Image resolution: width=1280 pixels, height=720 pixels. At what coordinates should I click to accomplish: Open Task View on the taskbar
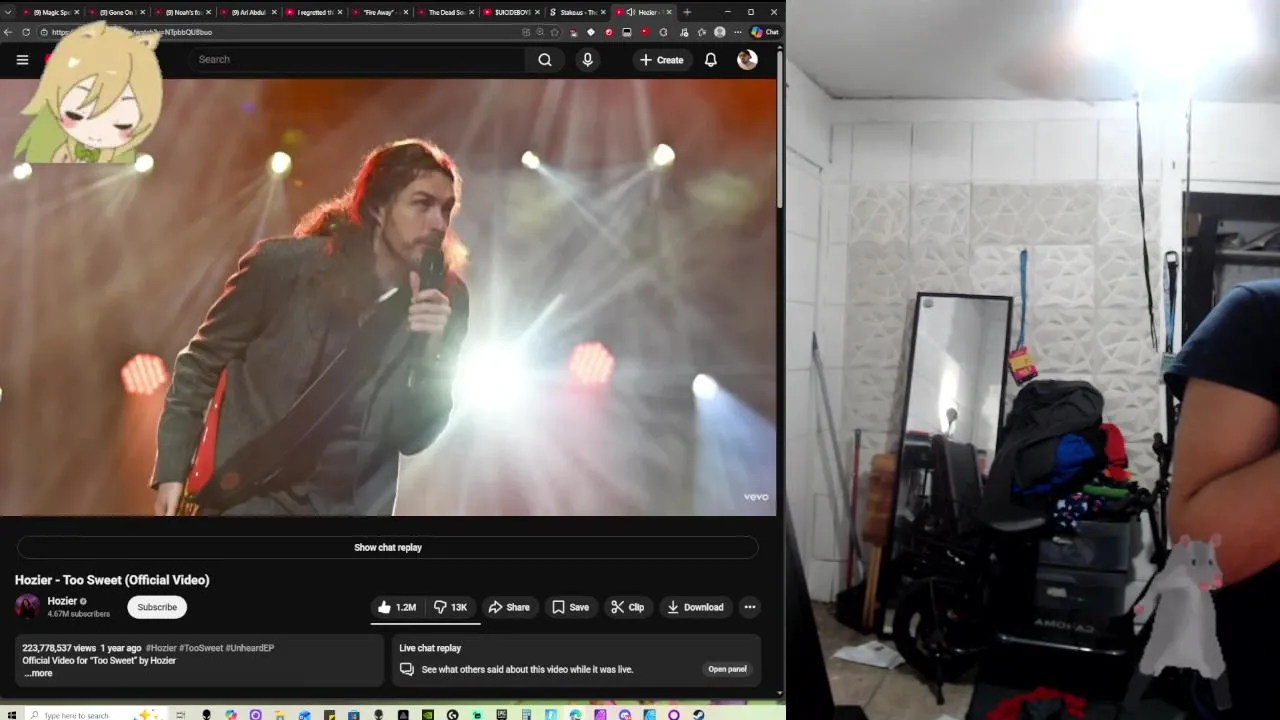coord(180,714)
